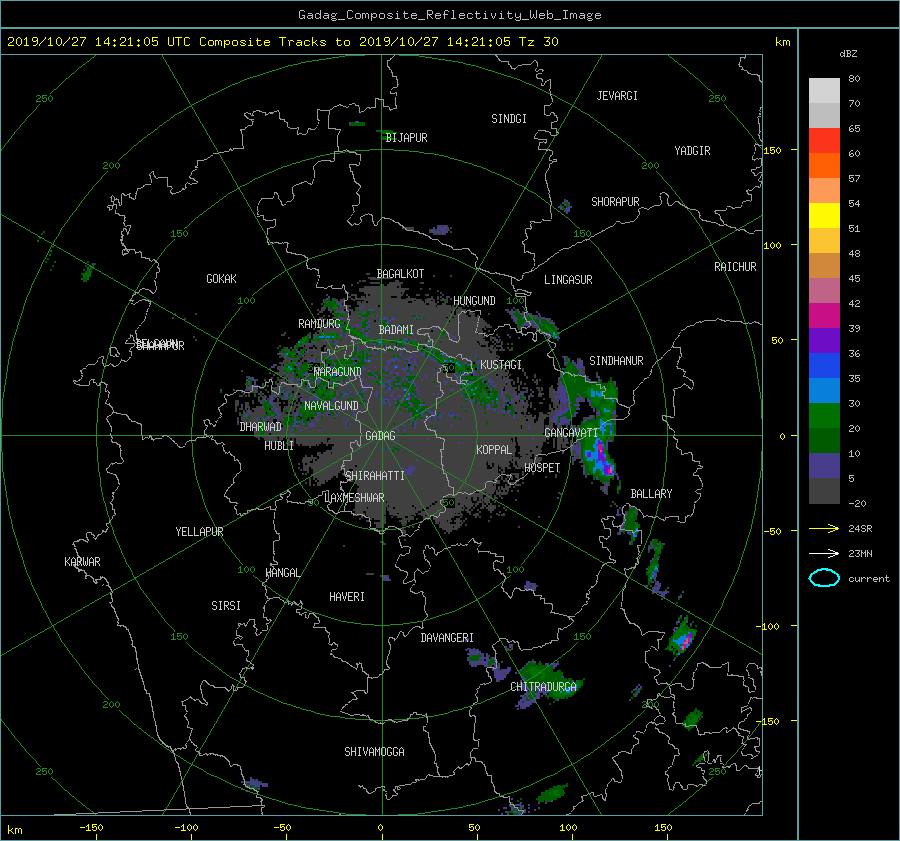Click the 'current' legend text
900x841 pixels.
pyautogui.click(x=868, y=579)
